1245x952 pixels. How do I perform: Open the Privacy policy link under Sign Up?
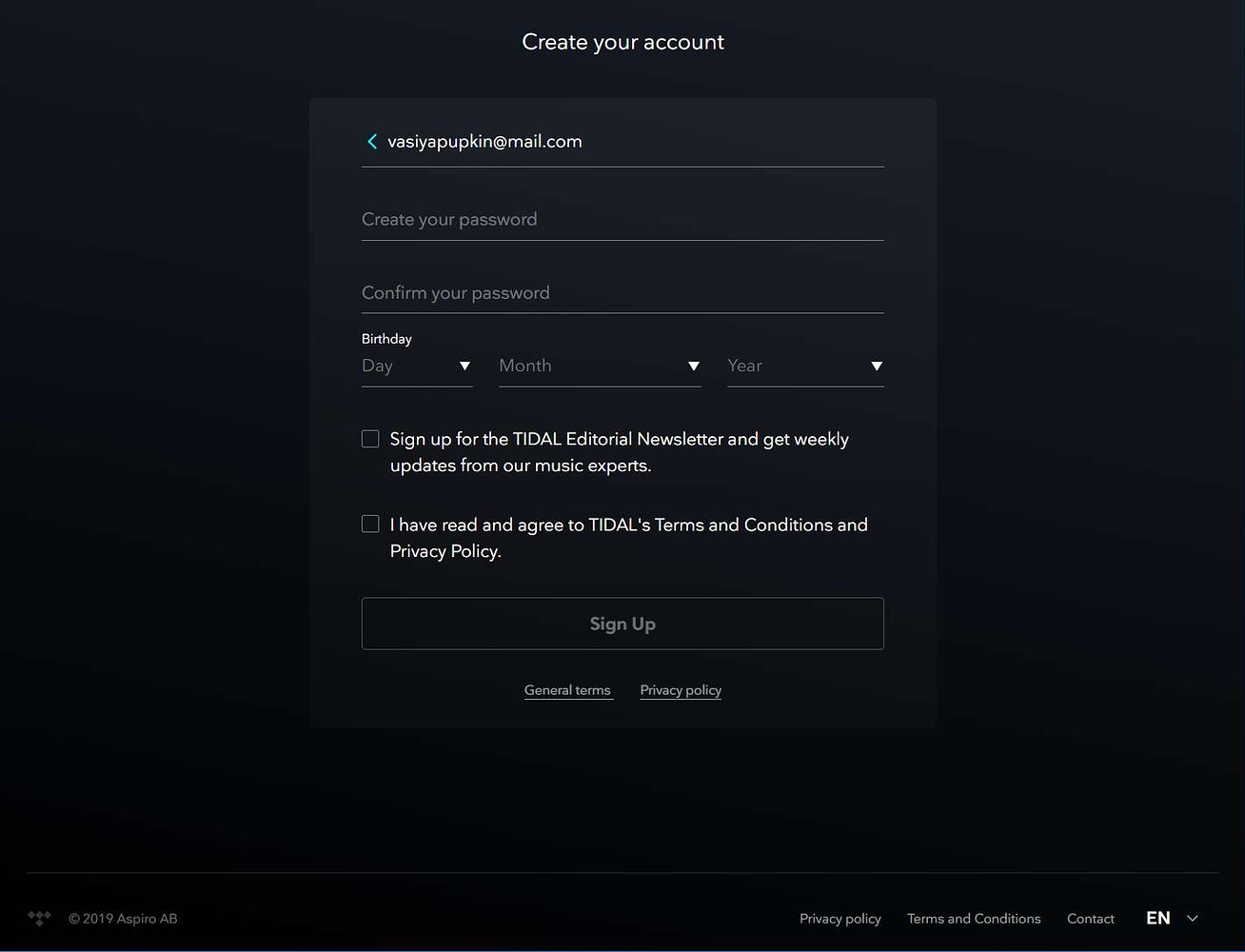[681, 690]
